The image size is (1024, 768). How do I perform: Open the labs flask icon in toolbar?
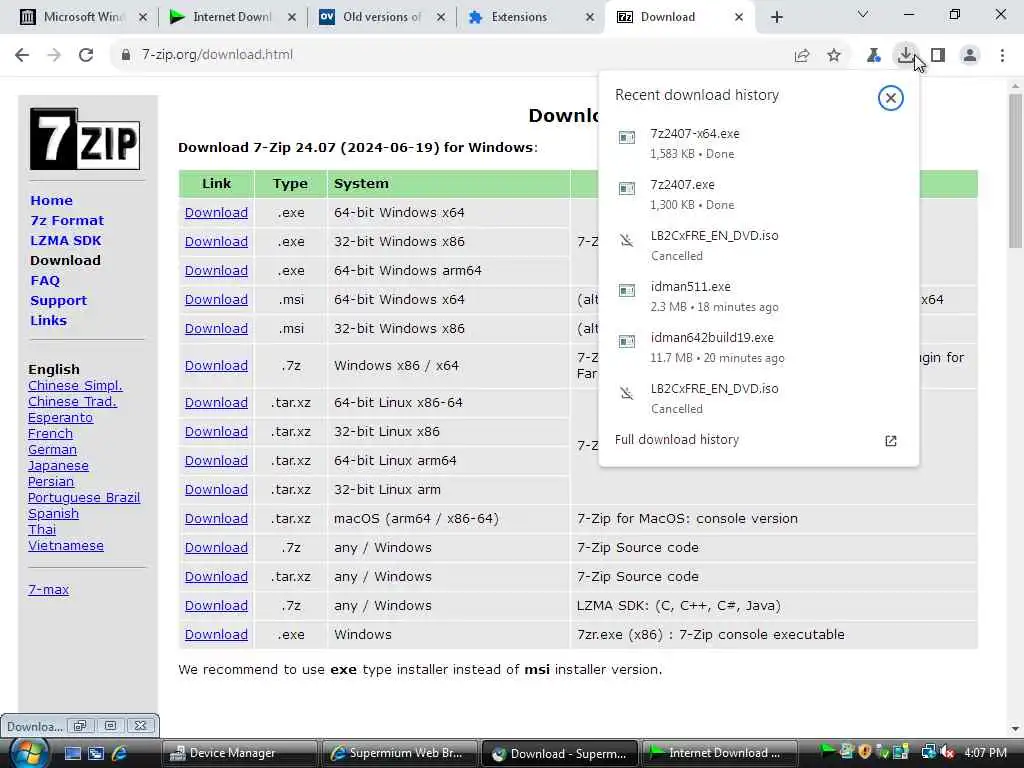point(873,55)
